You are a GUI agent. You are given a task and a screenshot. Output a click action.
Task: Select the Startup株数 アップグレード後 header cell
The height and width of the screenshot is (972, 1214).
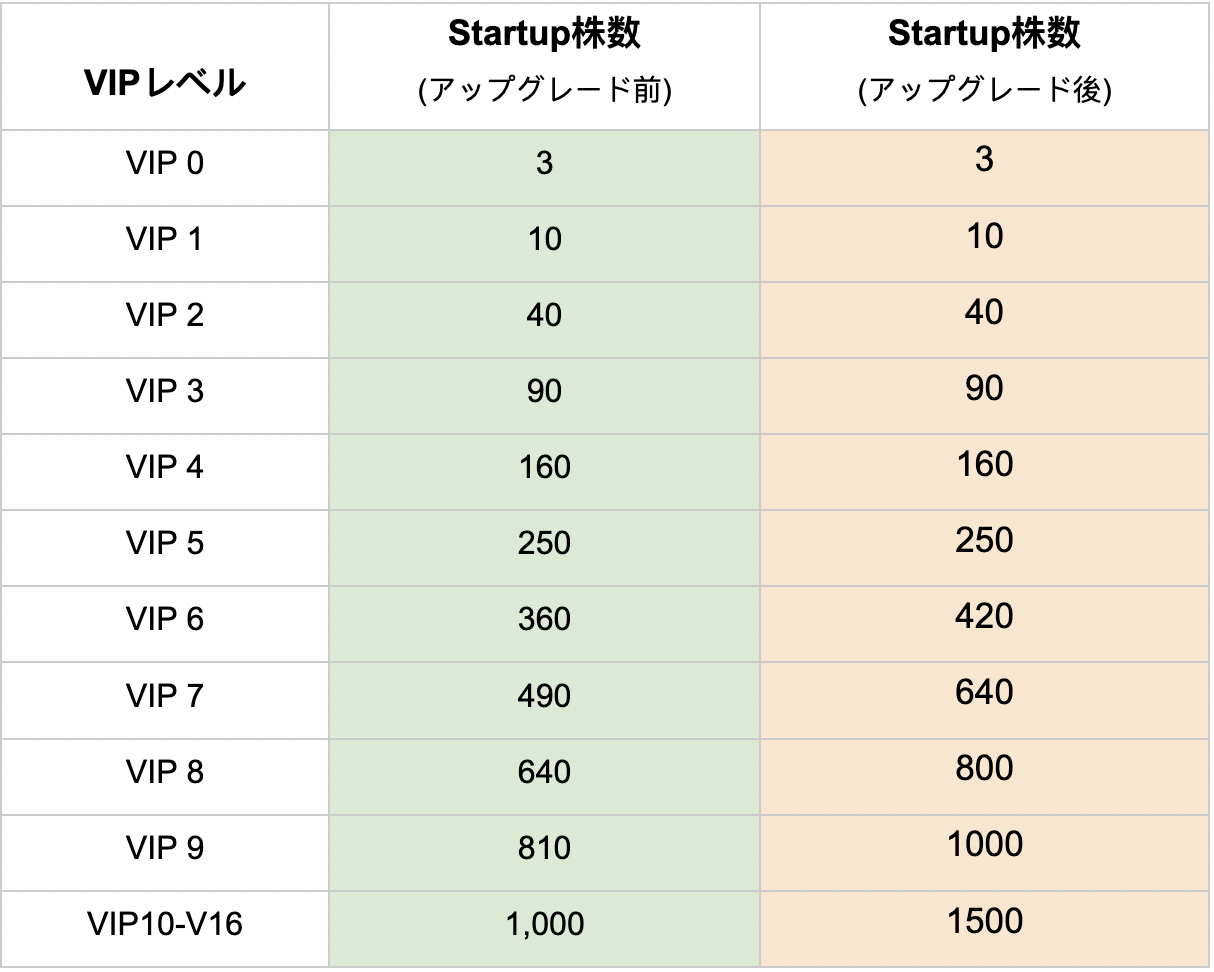984,64
